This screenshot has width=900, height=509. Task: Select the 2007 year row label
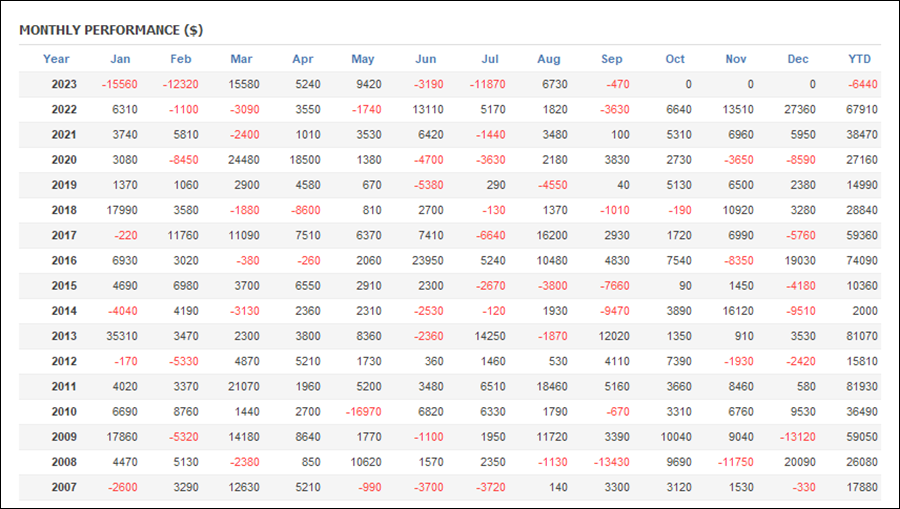64,487
